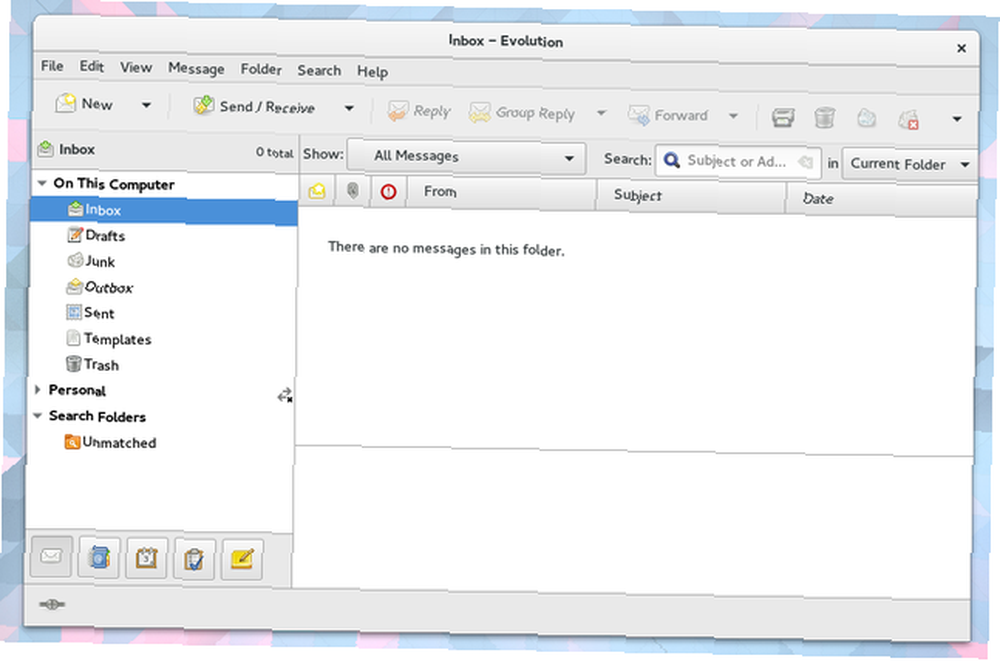The width and height of the screenshot is (1000, 661).
Task: Click the Delete trash can toolbar icon
Action: (824, 117)
